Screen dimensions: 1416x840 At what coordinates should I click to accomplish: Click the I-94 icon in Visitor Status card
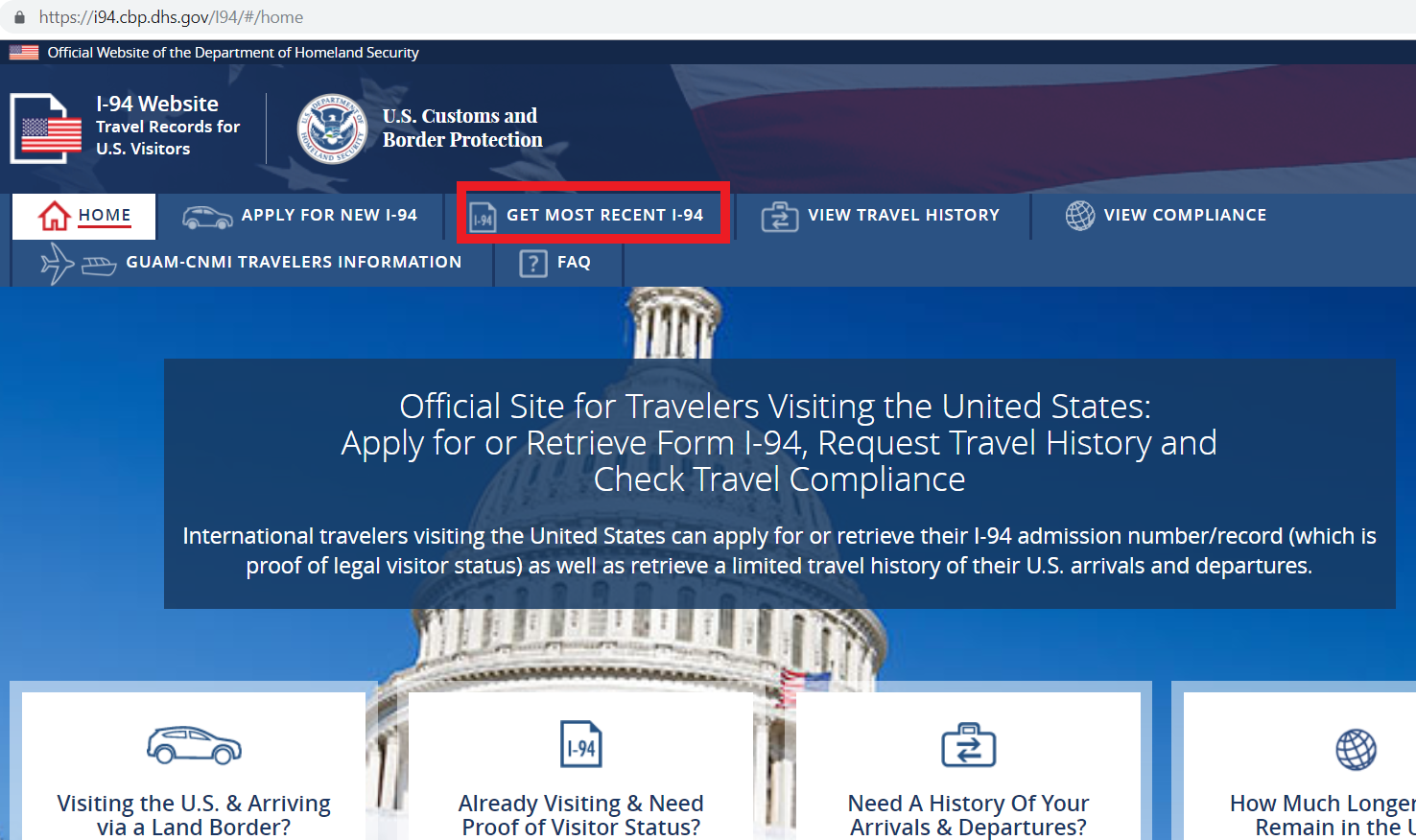pyautogui.click(x=581, y=744)
